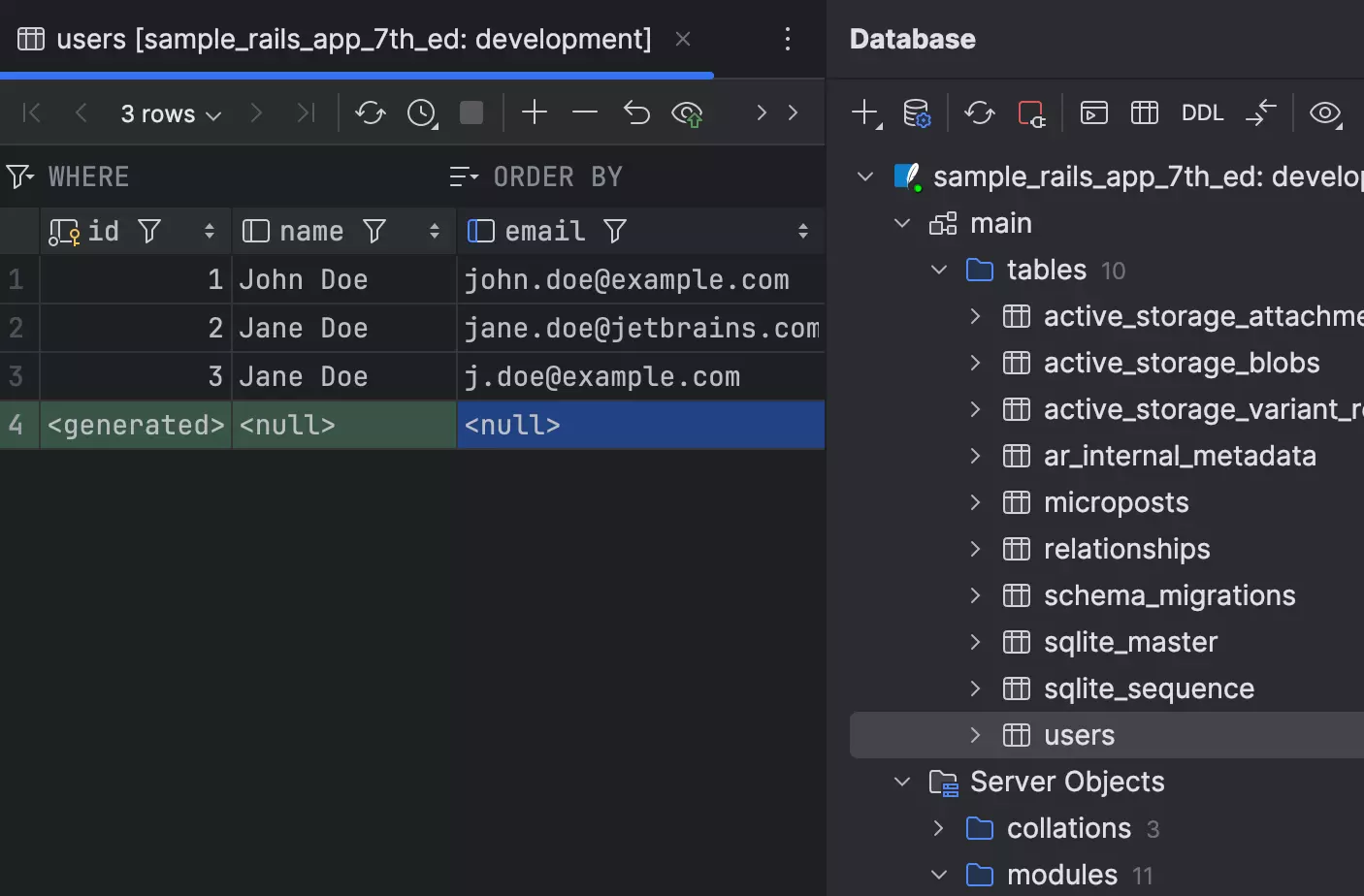The width and height of the screenshot is (1364, 896).
Task: Select the schema_migrations table in tree
Action: point(1169,595)
